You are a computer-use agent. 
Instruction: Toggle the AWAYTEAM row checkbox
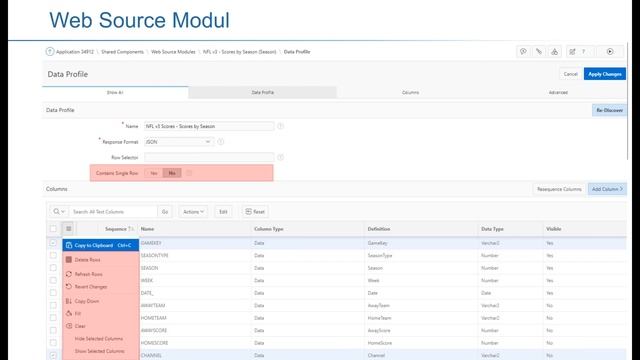pyautogui.click(x=53, y=305)
